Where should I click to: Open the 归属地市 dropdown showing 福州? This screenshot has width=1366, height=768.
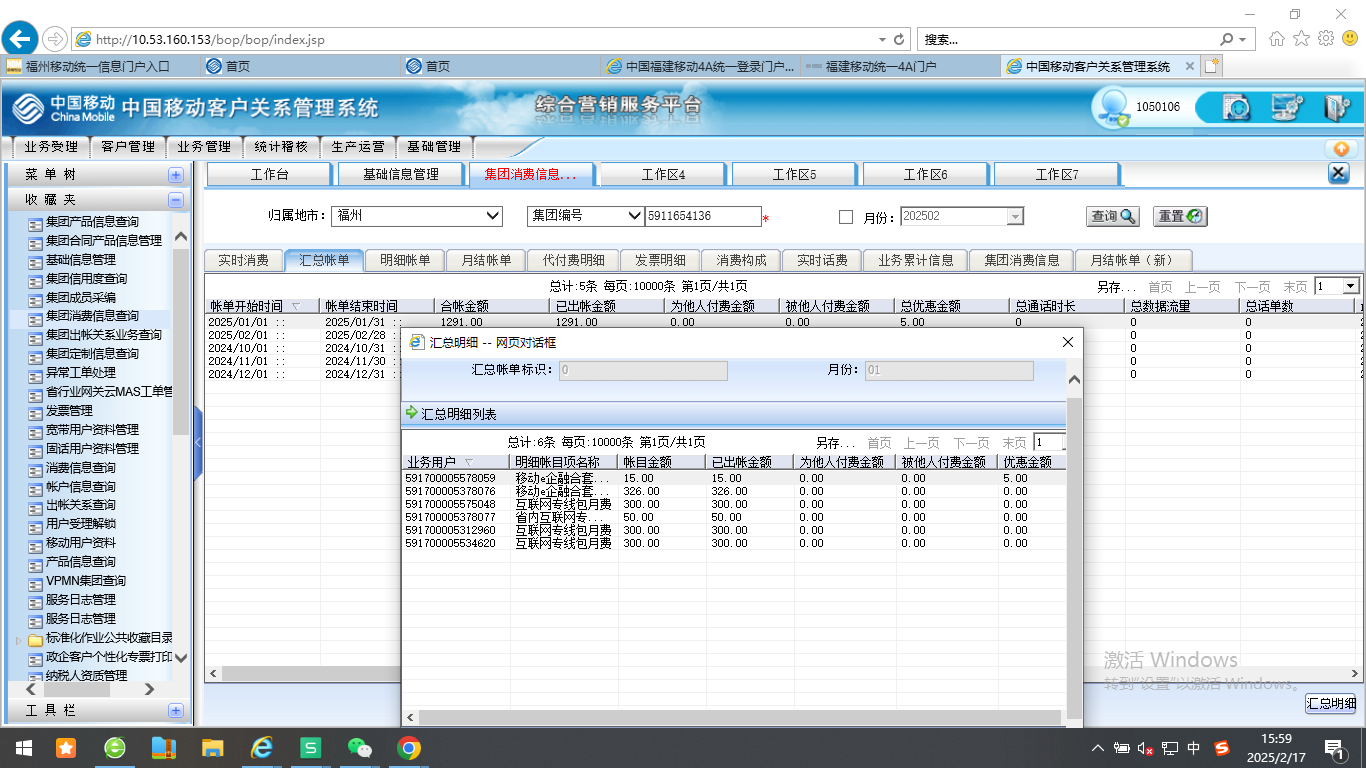pos(492,216)
